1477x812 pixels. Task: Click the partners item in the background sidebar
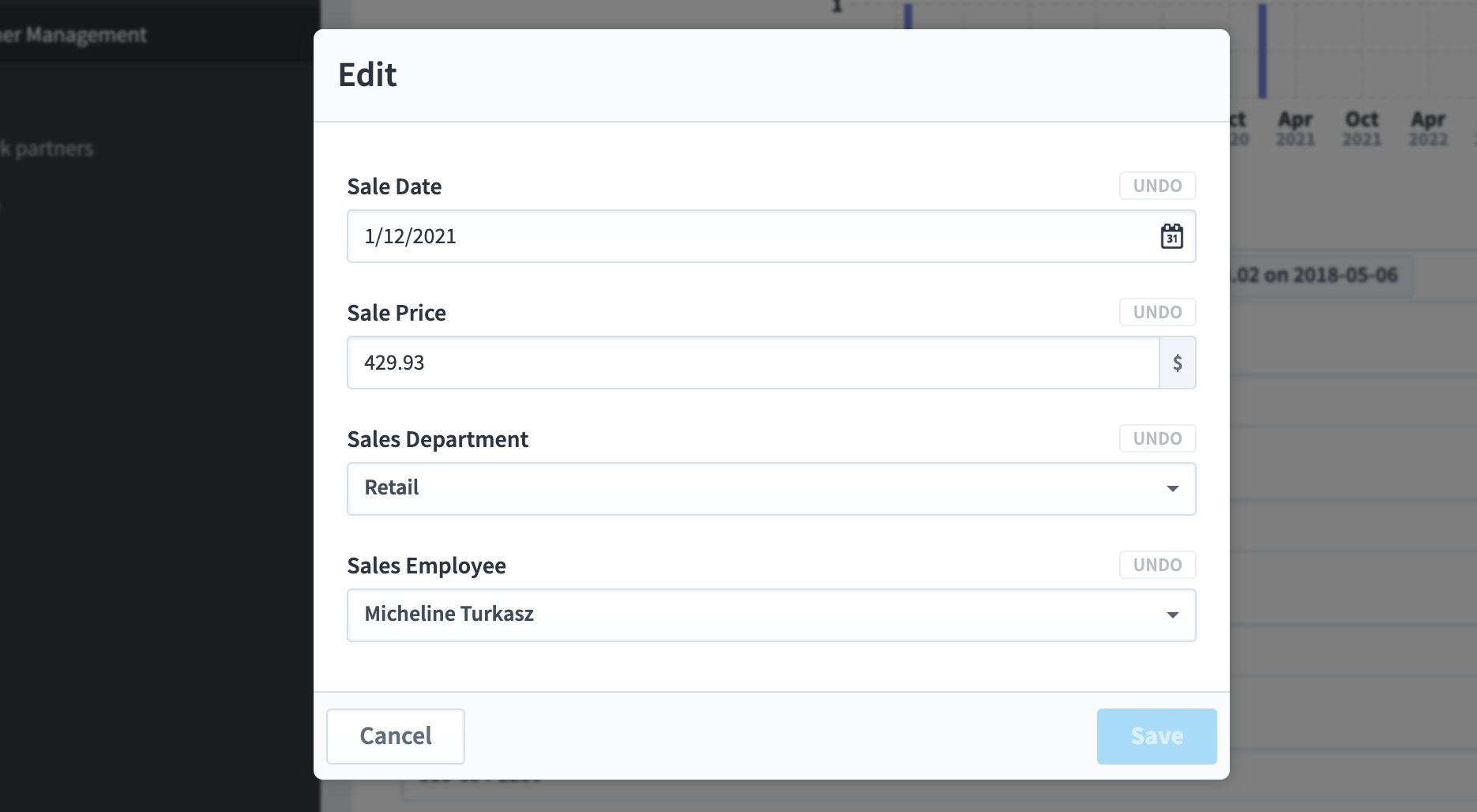(47, 148)
